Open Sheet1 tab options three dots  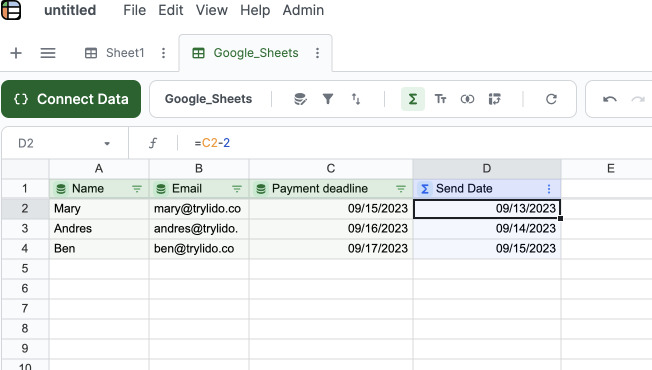pyautogui.click(x=163, y=53)
